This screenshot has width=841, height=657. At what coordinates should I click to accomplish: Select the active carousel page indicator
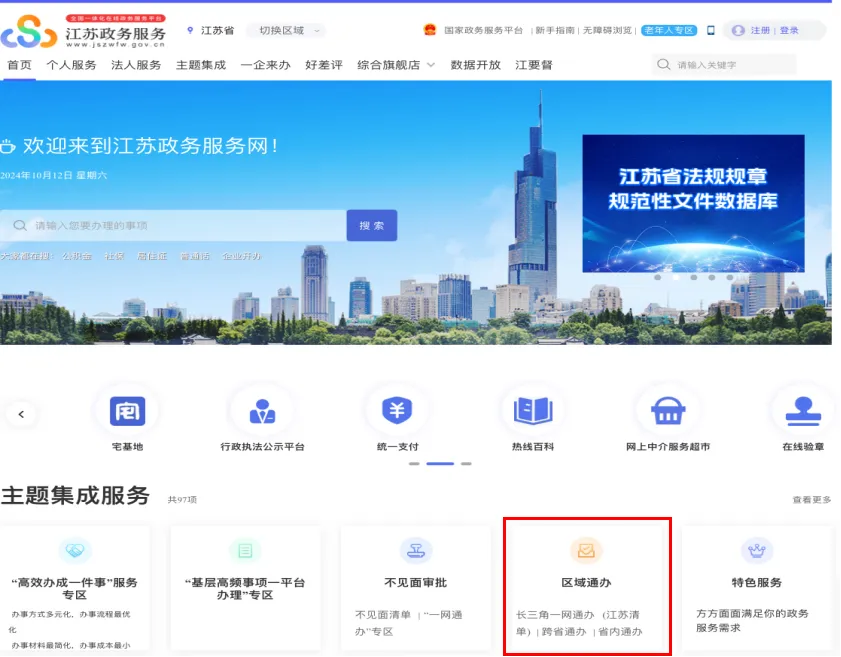pos(439,464)
